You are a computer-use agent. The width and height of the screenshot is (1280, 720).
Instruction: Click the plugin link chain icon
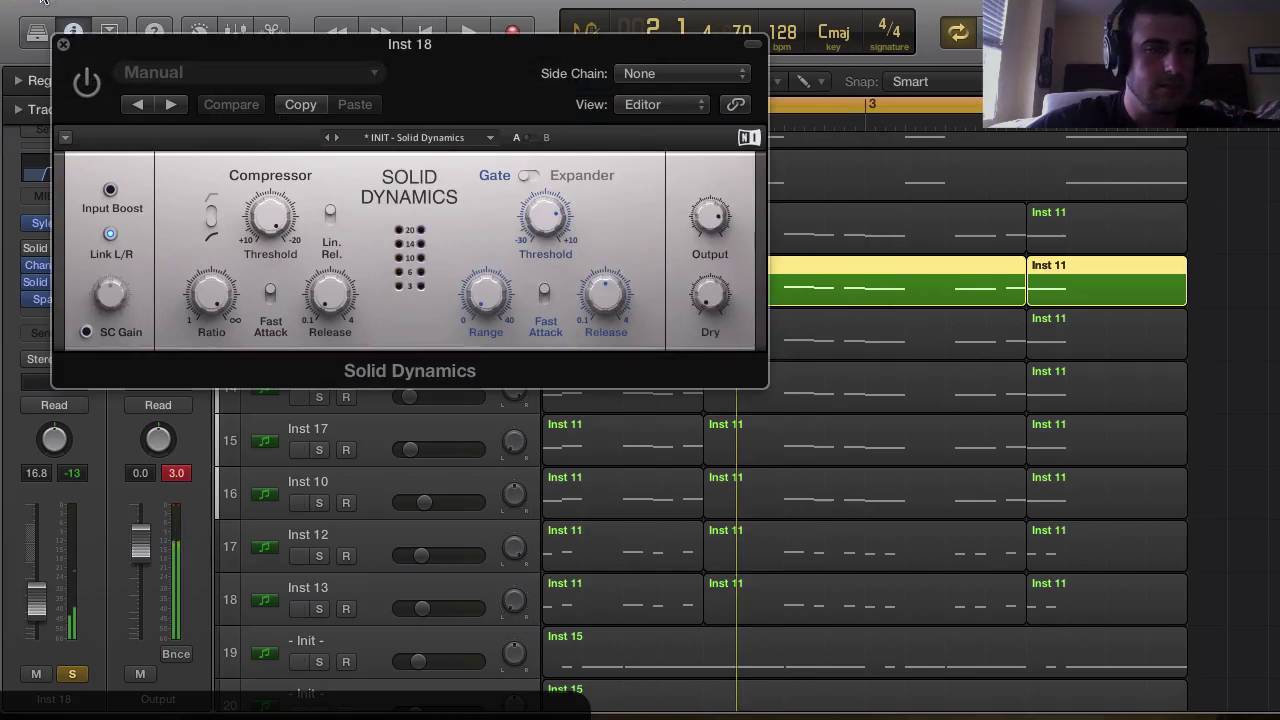point(735,104)
